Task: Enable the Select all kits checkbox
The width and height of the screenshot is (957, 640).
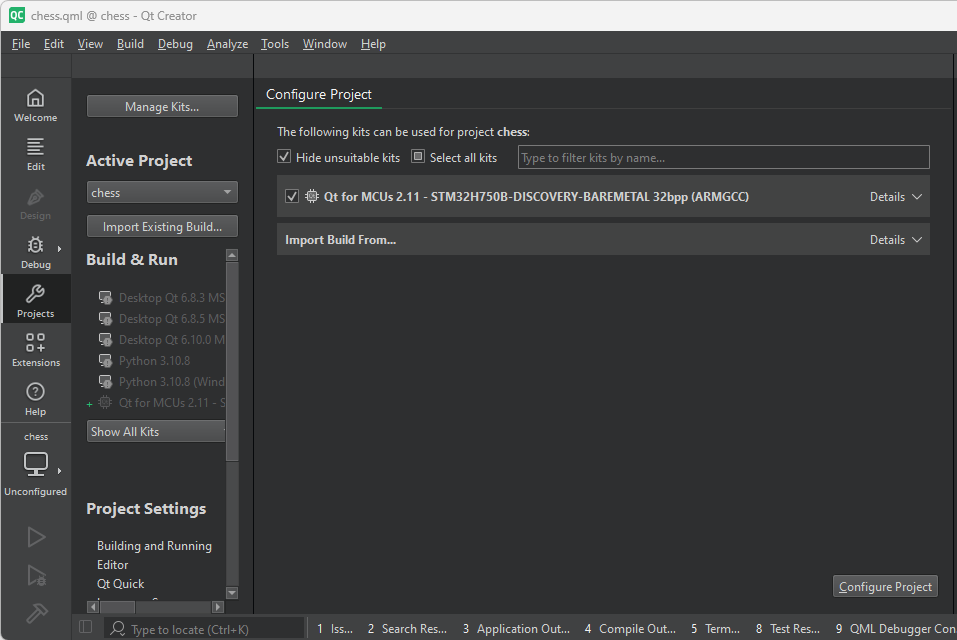Action: coord(417,157)
